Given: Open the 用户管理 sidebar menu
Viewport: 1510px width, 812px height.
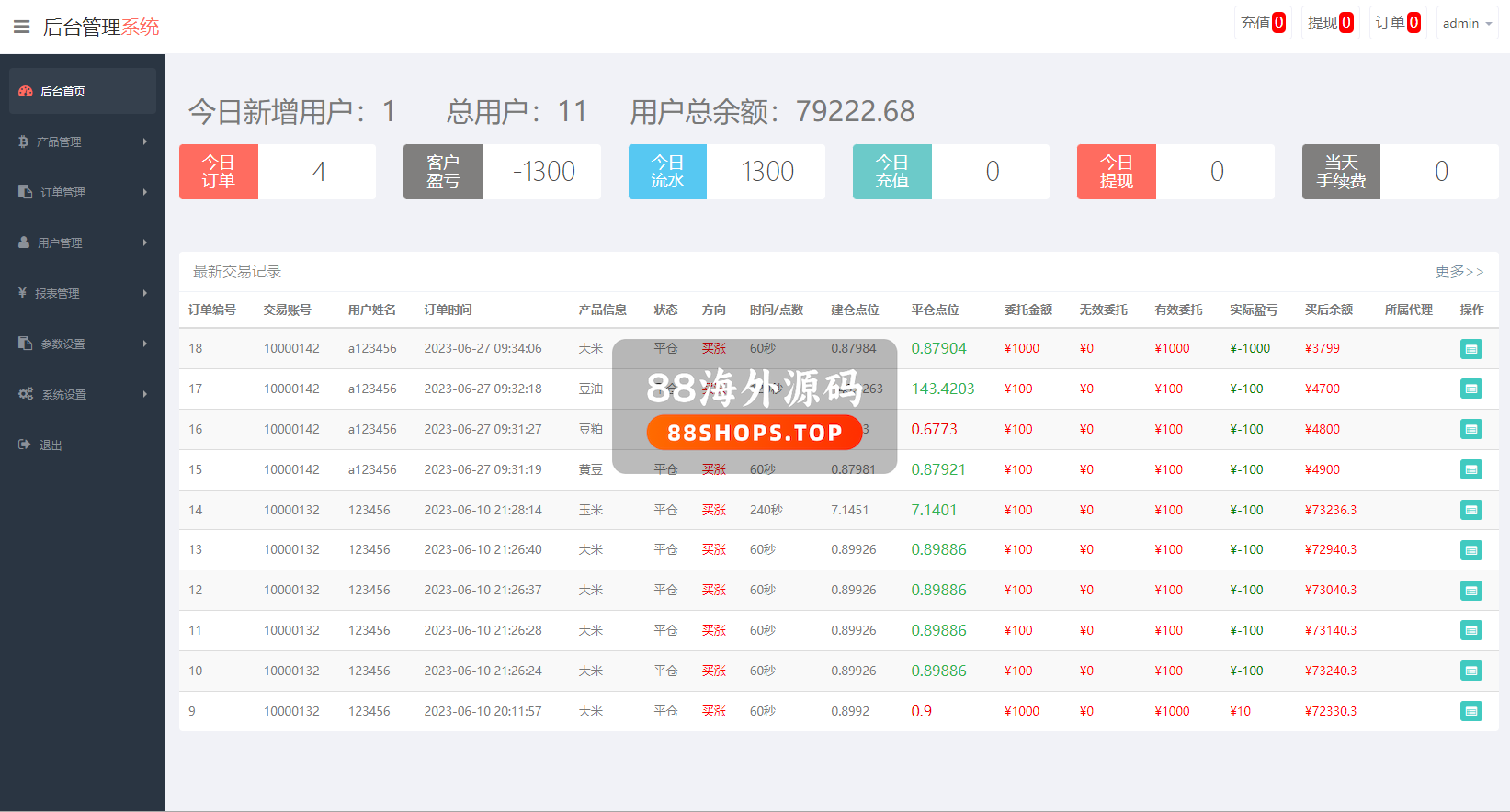Looking at the screenshot, I should point(60,242).
